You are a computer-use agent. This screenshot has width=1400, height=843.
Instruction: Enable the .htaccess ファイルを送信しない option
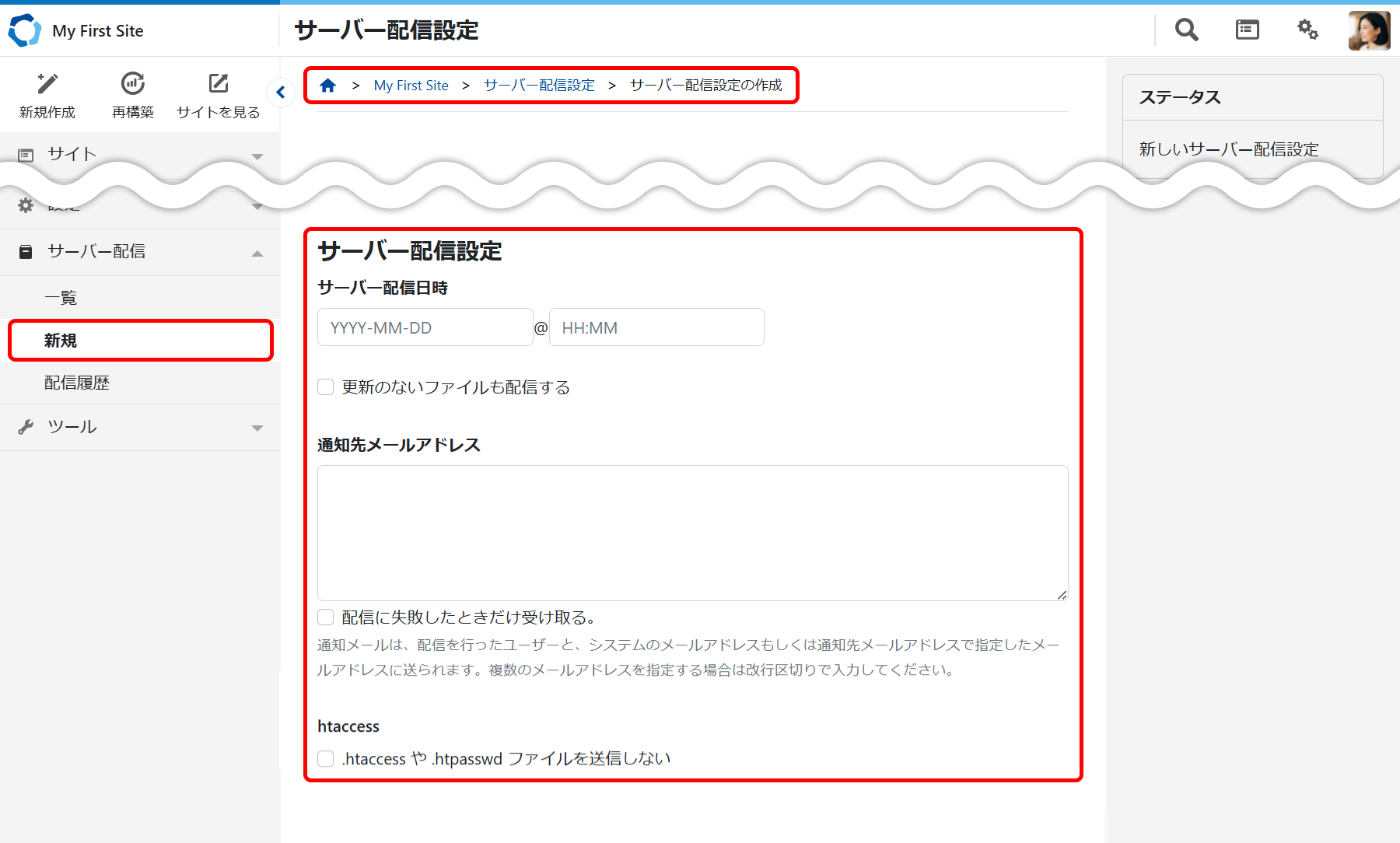[x=325, y=758]
